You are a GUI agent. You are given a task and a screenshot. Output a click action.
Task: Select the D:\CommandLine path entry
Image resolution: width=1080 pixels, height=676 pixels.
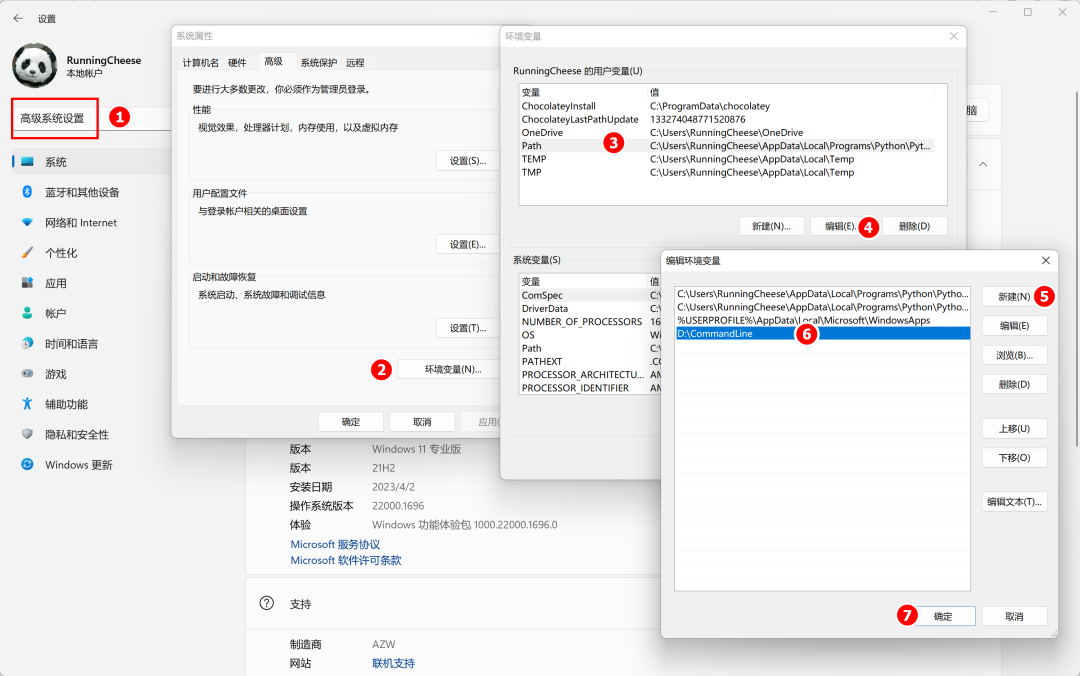point(715,334)
